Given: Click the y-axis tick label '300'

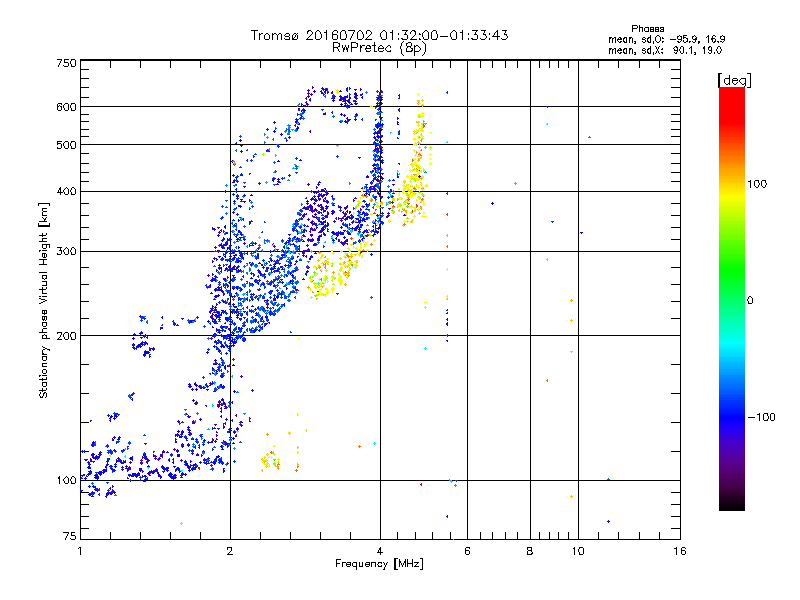Looking at the screenshot, I should coord(66,252).
